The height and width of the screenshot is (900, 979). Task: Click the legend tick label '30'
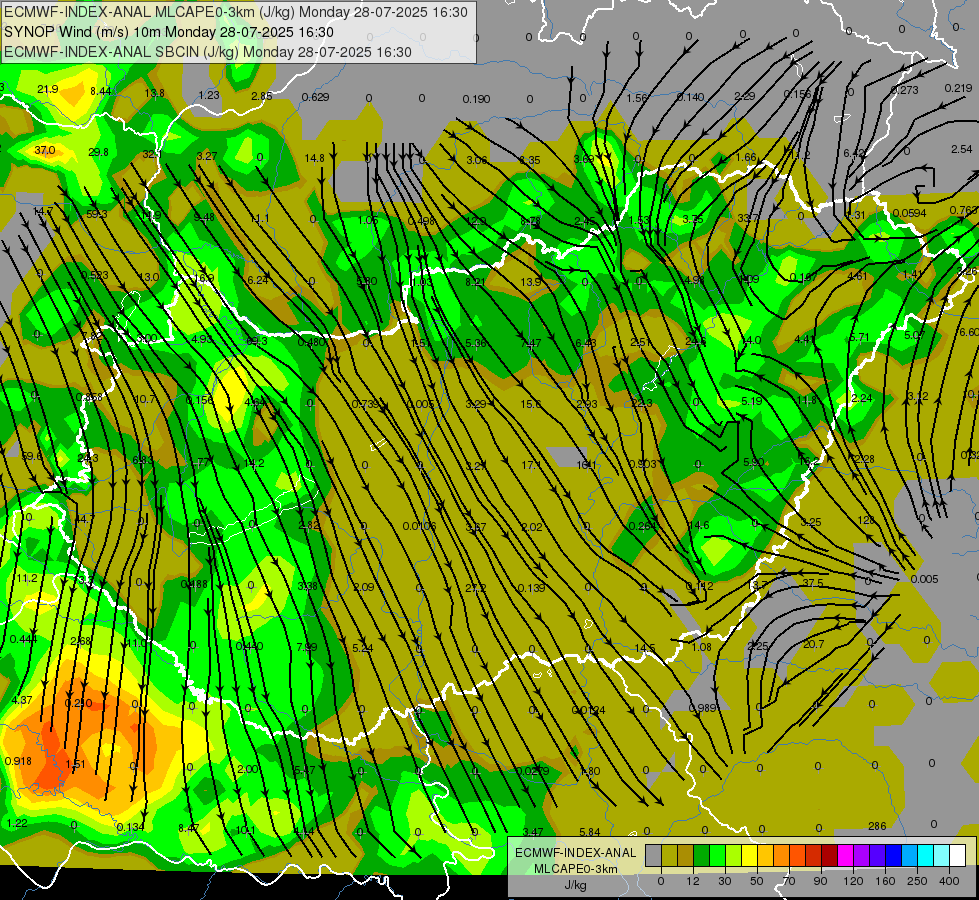(x=725, y=881)
